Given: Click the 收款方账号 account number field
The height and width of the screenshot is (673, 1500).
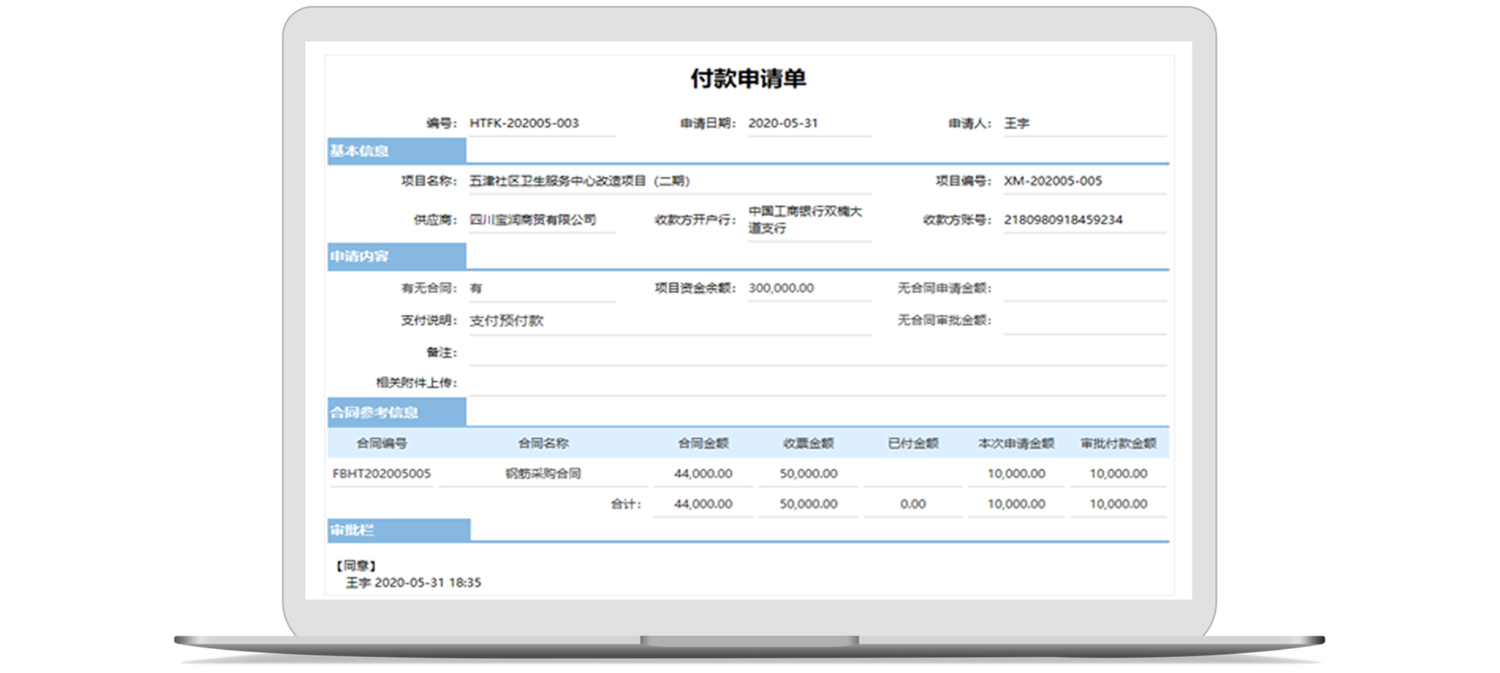Looking at the screenshot, I should [x=1084, y=220].
